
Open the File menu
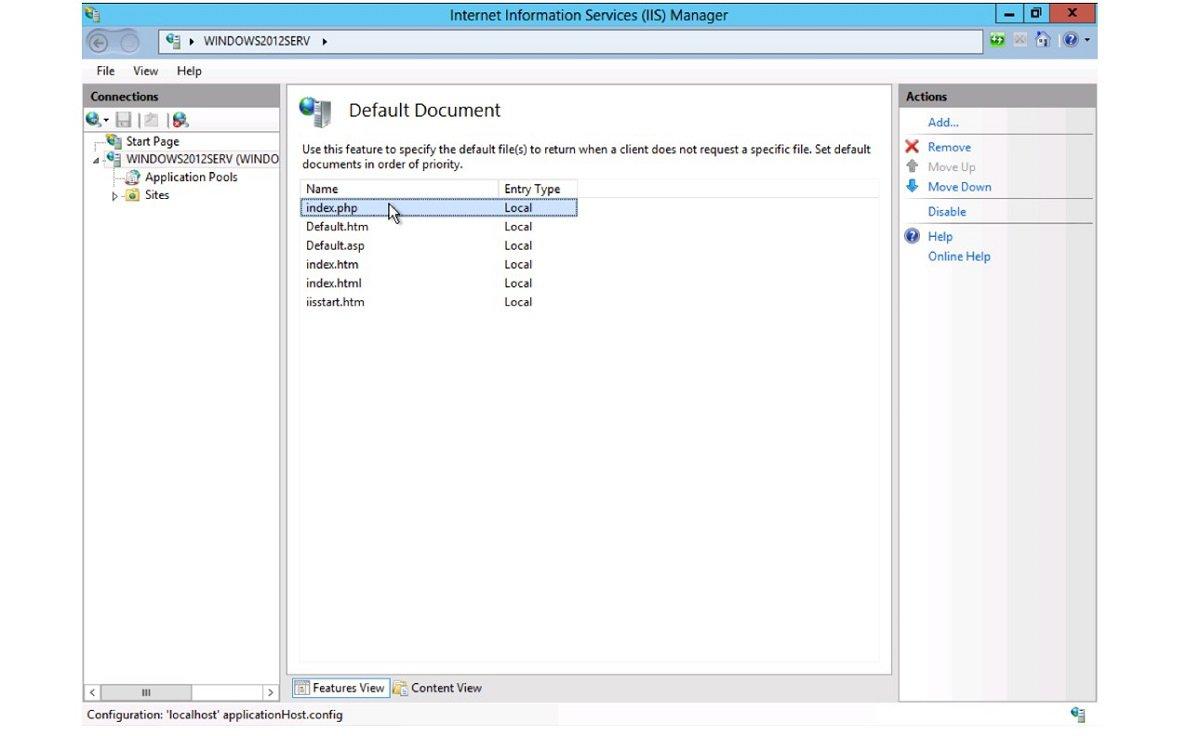coord(105,71)
